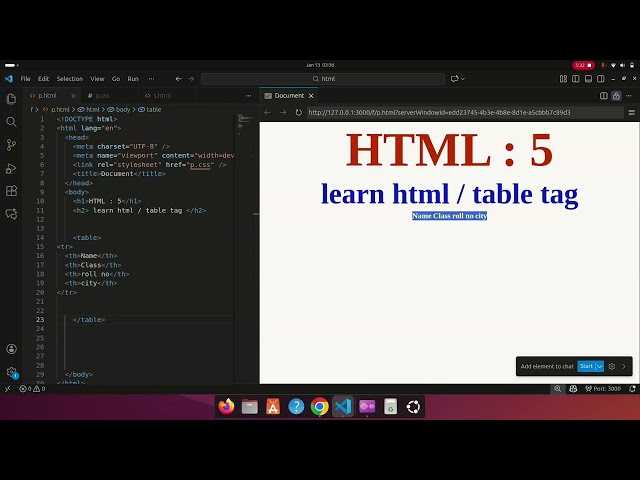This screenshot has height=480, width=640.
Task: Open the Manage gear in activity bar
Action: (11, 372)
